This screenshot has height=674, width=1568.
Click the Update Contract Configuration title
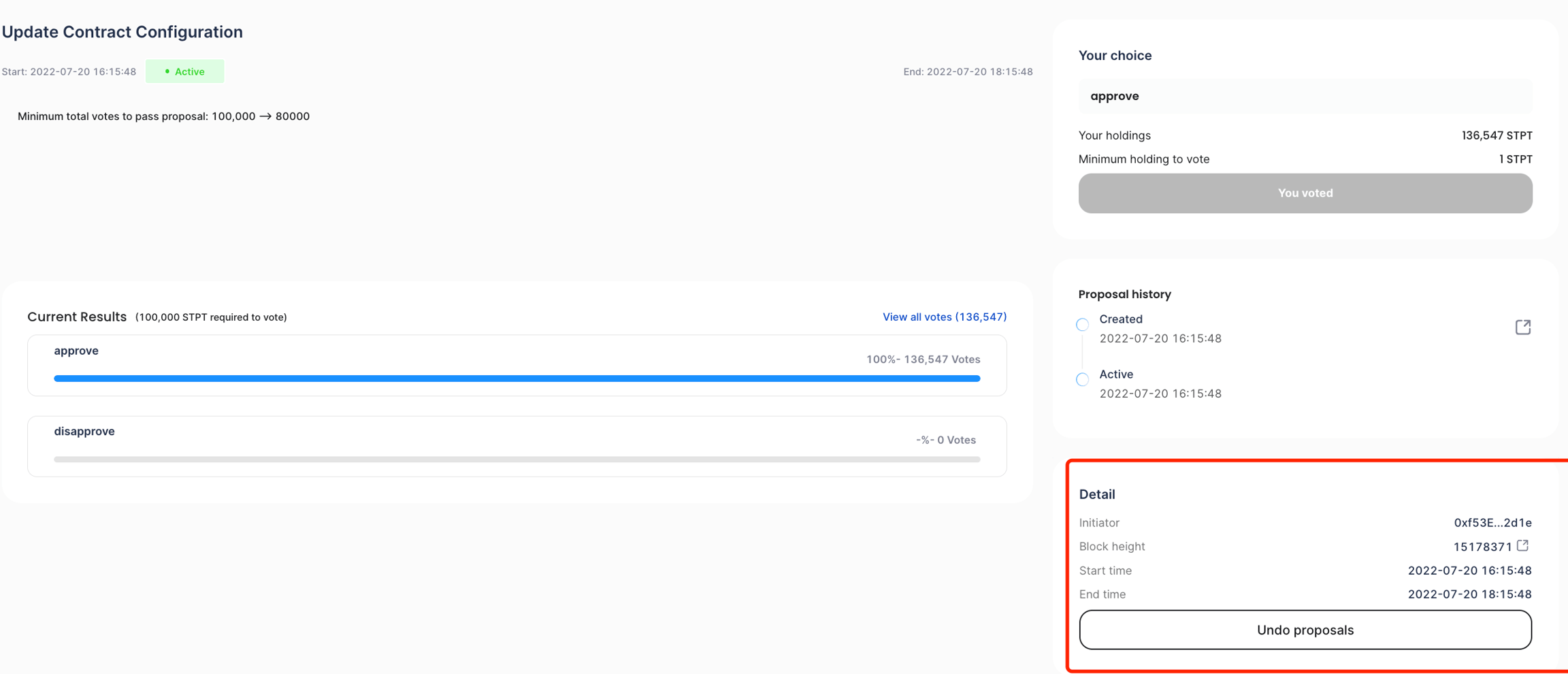pos(122,32)
